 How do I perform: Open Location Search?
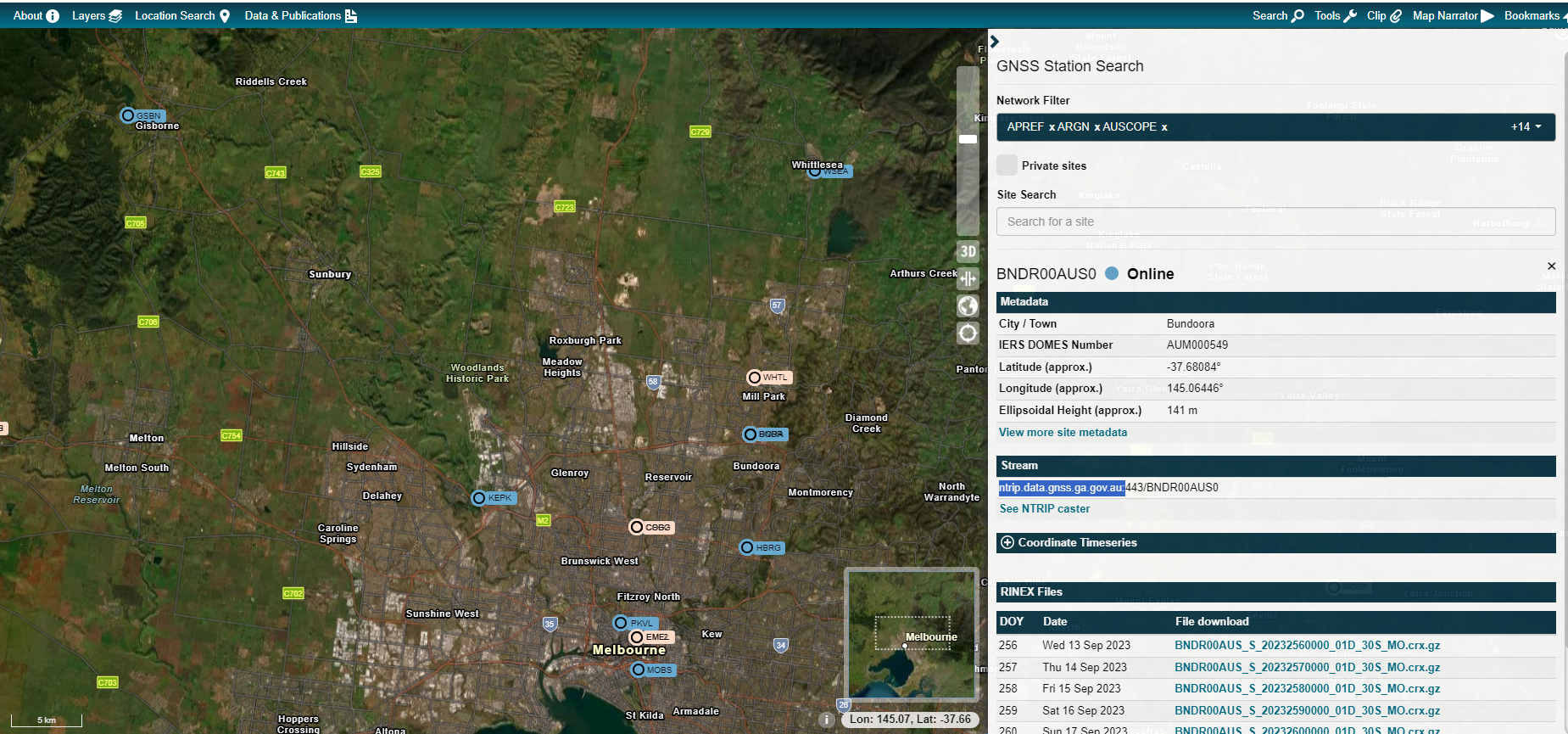[x=182, y=15]
